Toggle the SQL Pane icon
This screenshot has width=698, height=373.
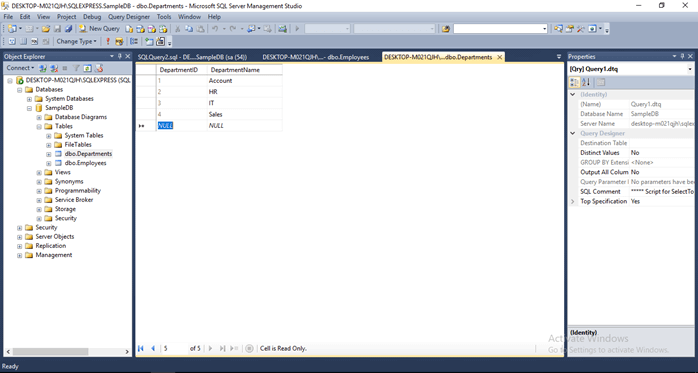pyautogui.click(x=34, y=41)
